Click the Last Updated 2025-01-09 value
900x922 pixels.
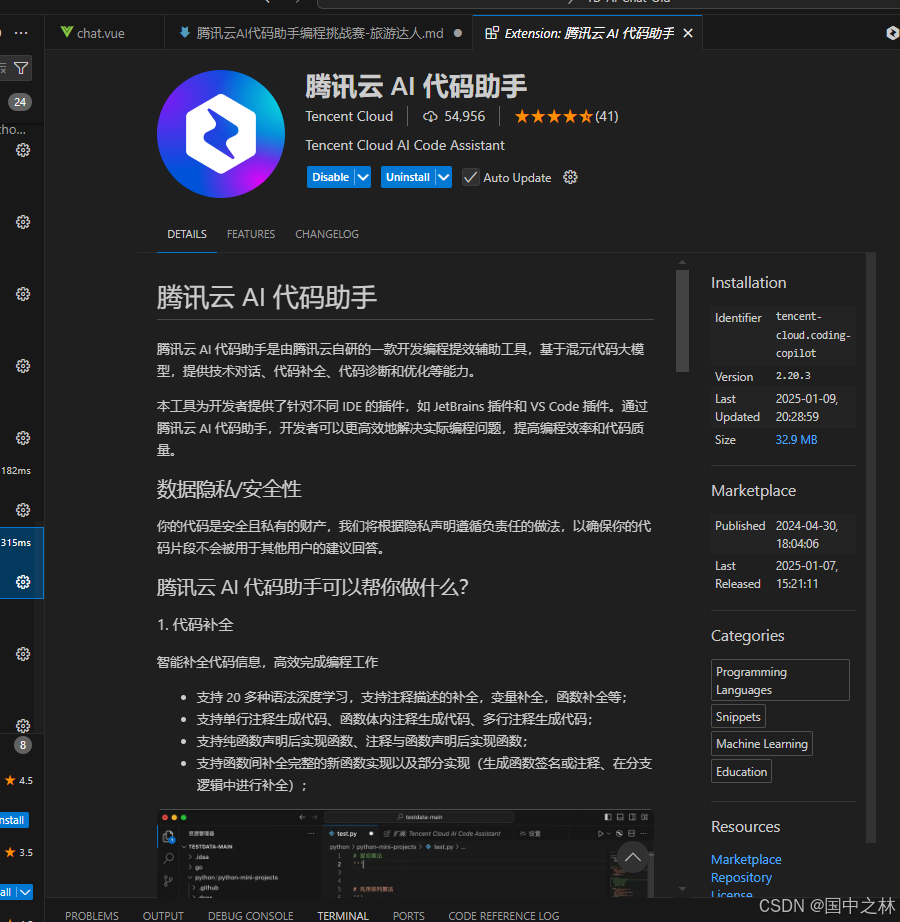point(807,407)
